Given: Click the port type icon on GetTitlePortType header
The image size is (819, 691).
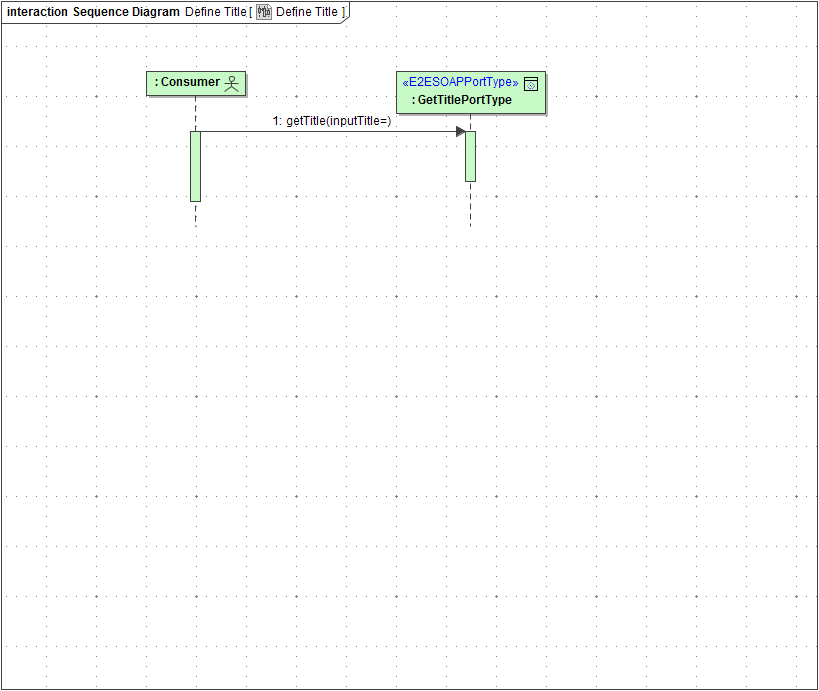Looking at the screenshot, I should click(533, 83).
